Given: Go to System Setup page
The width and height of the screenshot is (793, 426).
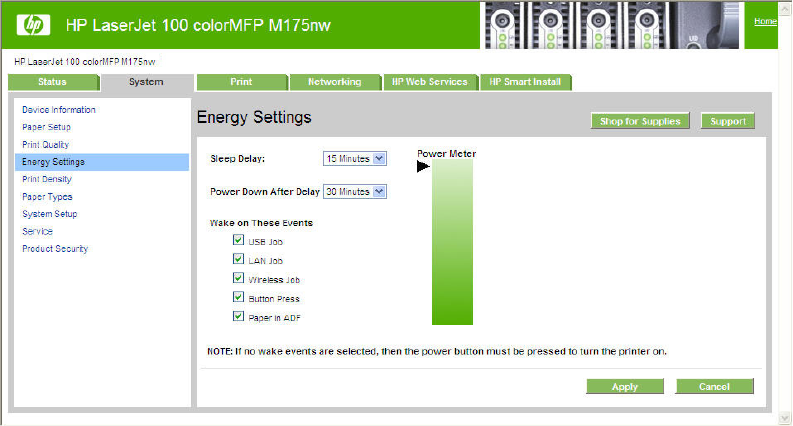Looking at the screenshot, I should [x=50, y=214].
